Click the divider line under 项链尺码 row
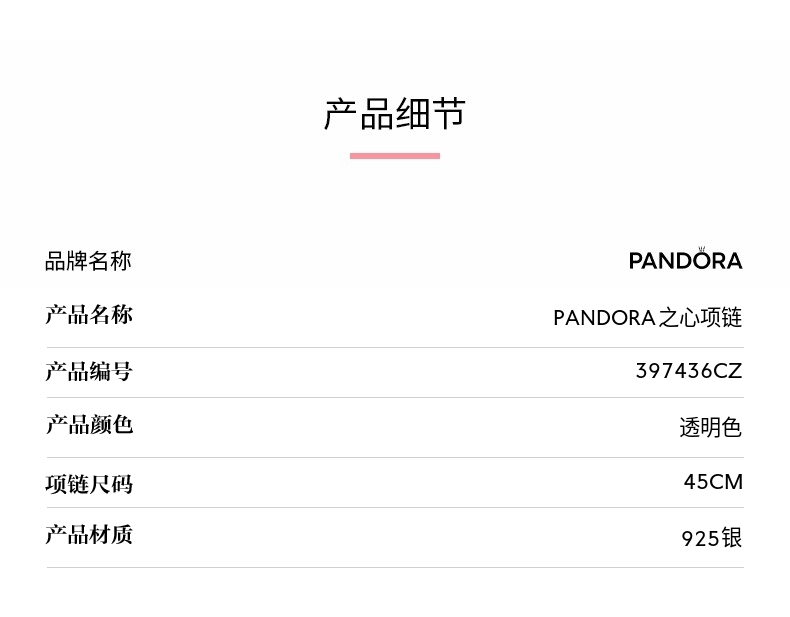Viewport: 790px width, 617px height. [x=394, y=507]
